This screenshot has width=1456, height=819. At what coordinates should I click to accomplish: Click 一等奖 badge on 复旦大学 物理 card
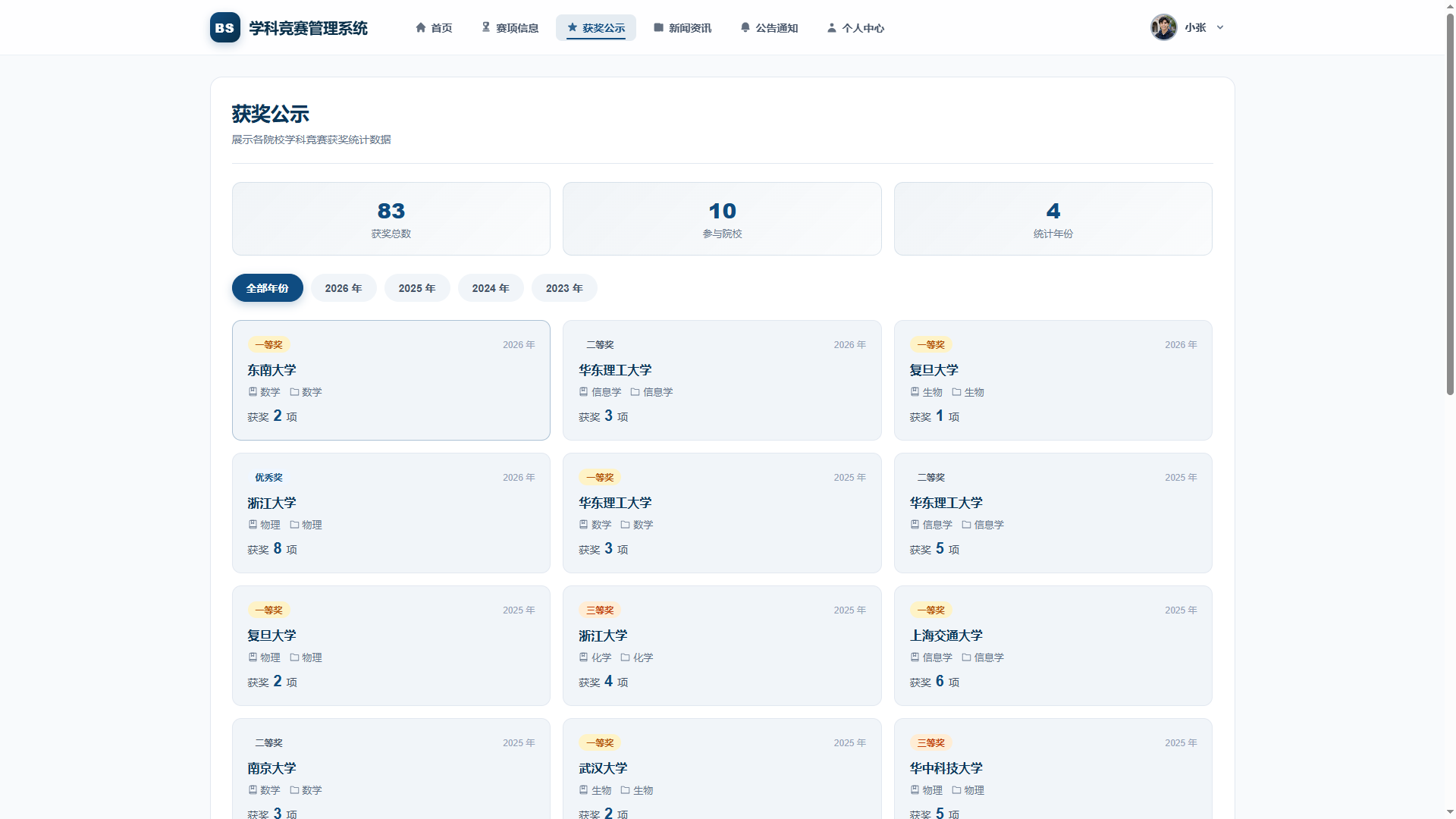(268, 610)
